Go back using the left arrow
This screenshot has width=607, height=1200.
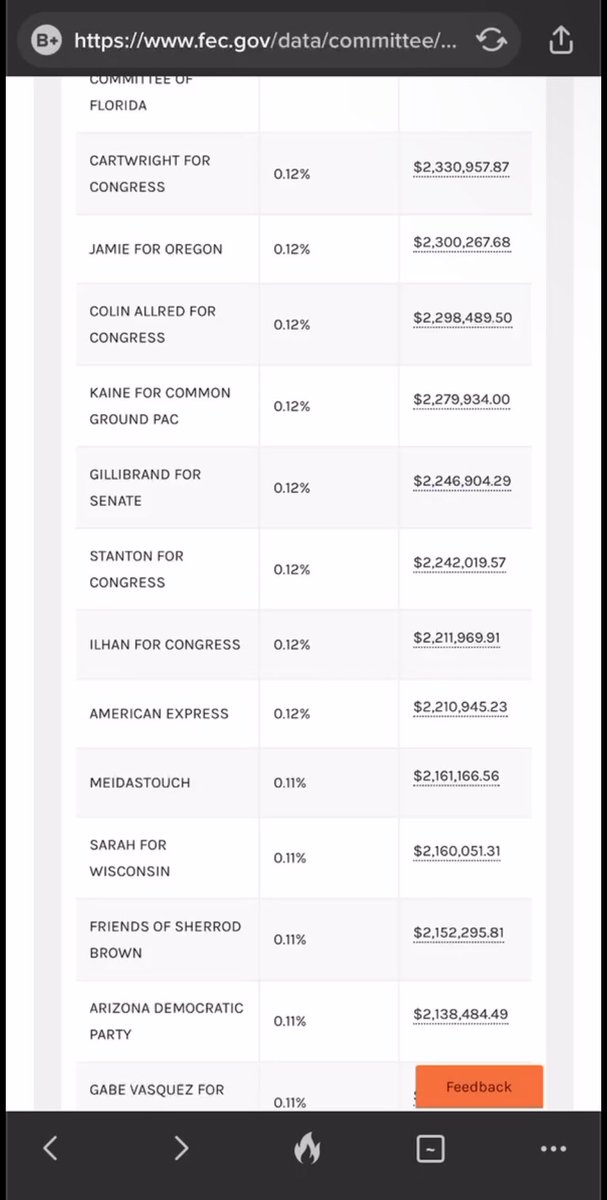pos(50,1149)
